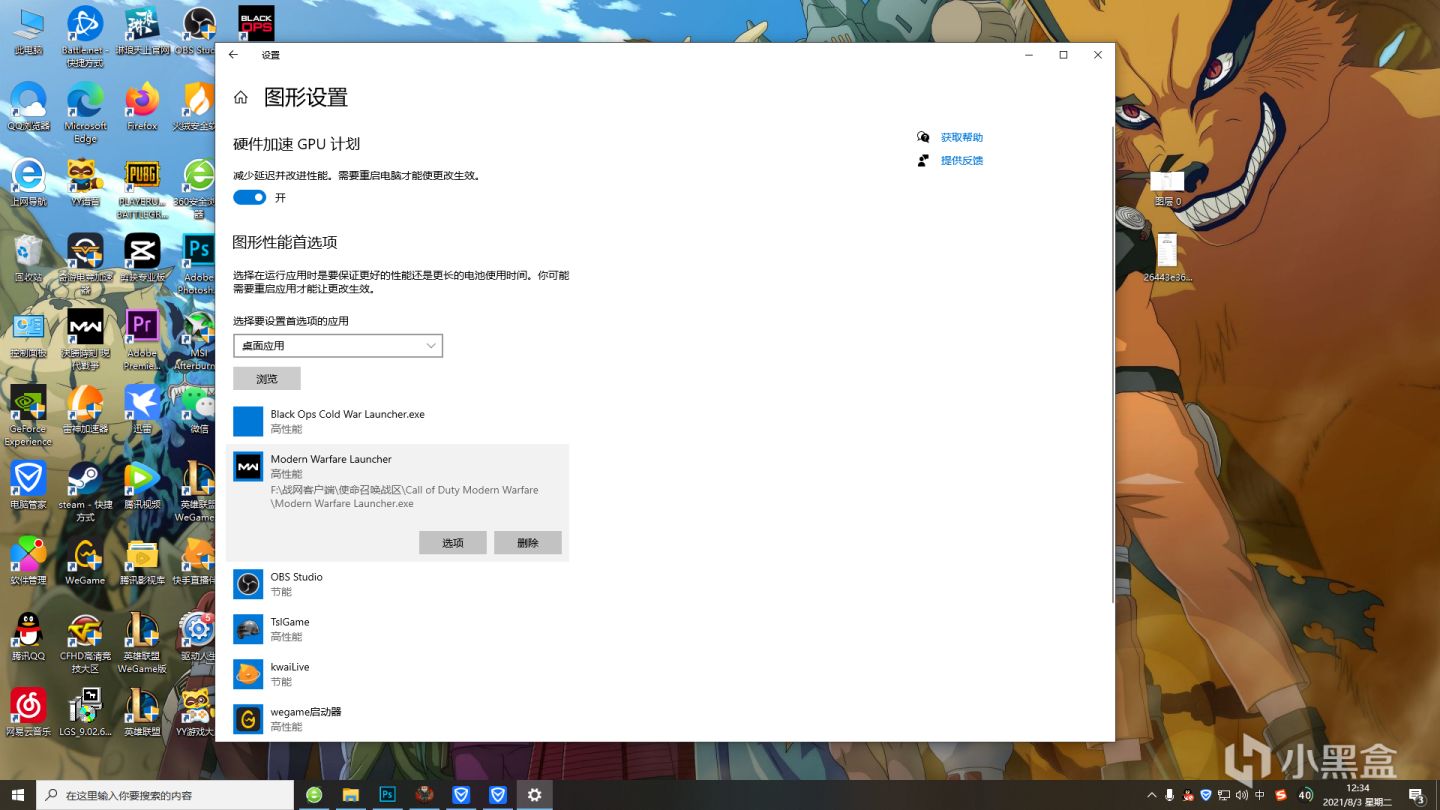The height and width of the screenshot is (810, 1440).
Task: Select the Adobe Premiere desktop icon
Action: click(x=142, y=341)
